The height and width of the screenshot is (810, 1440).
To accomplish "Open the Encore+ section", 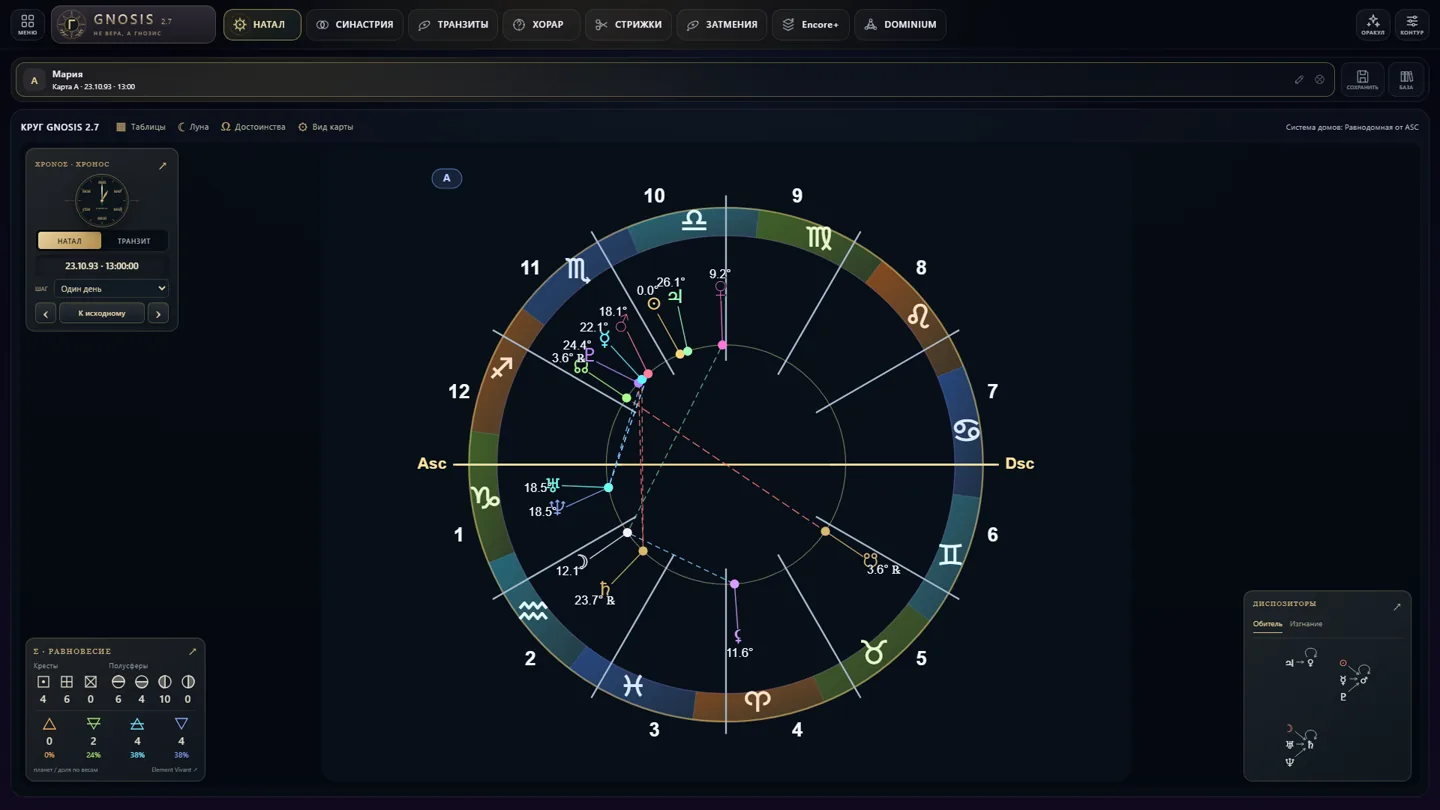I will pyautogui.click(x=811, y=24).
